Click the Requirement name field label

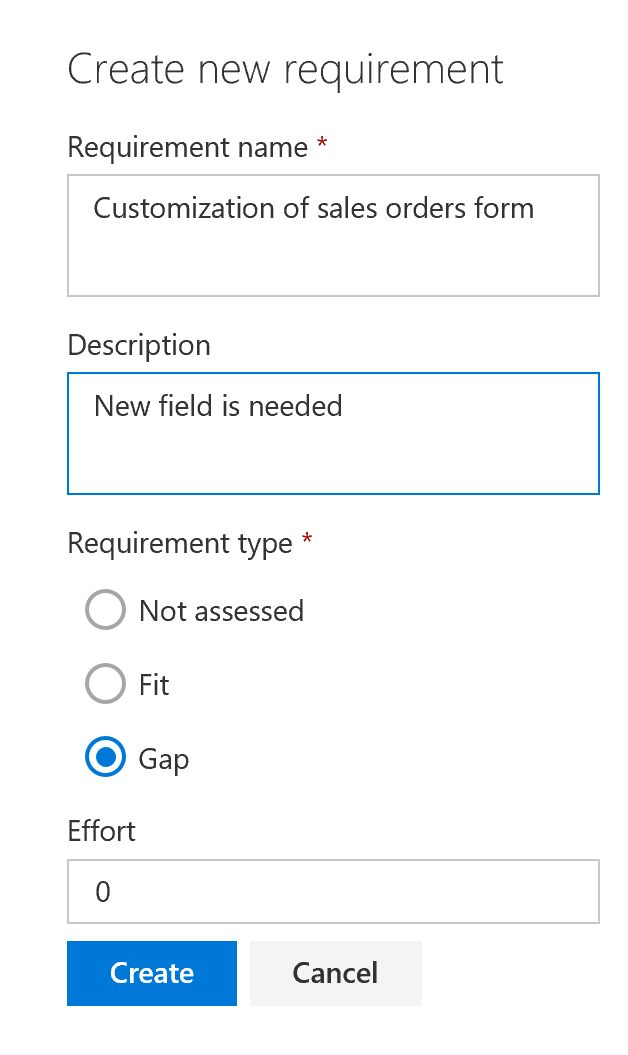[x=187, y=147]
